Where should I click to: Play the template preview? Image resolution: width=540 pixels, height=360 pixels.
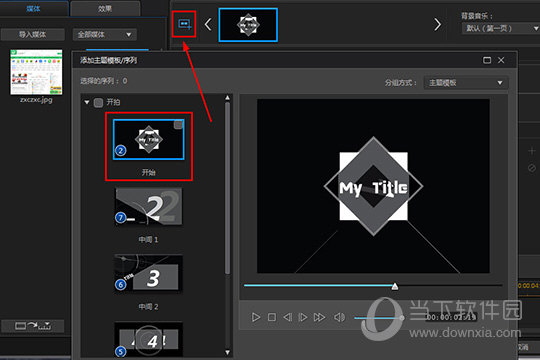[256, 317]
